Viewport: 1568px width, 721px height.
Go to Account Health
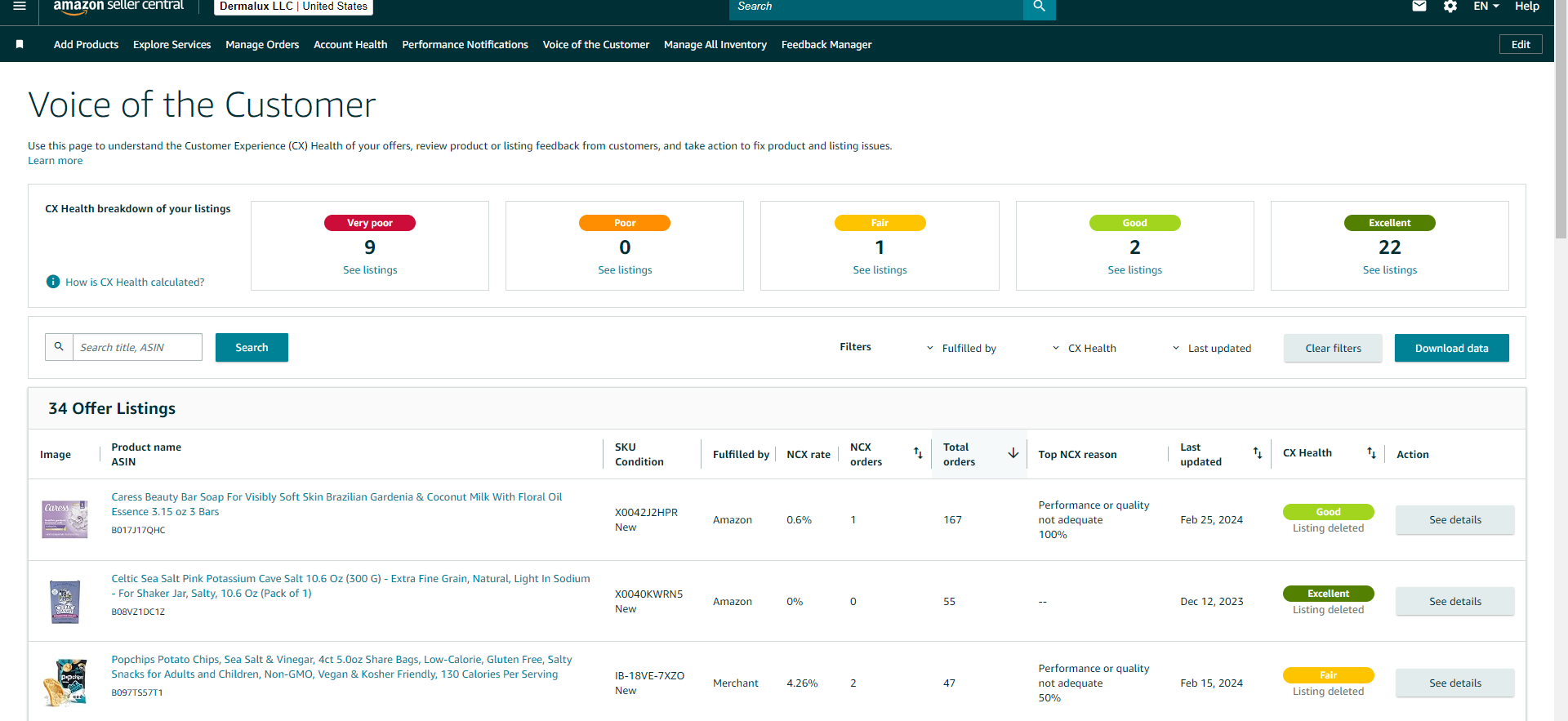pos(350,45)
